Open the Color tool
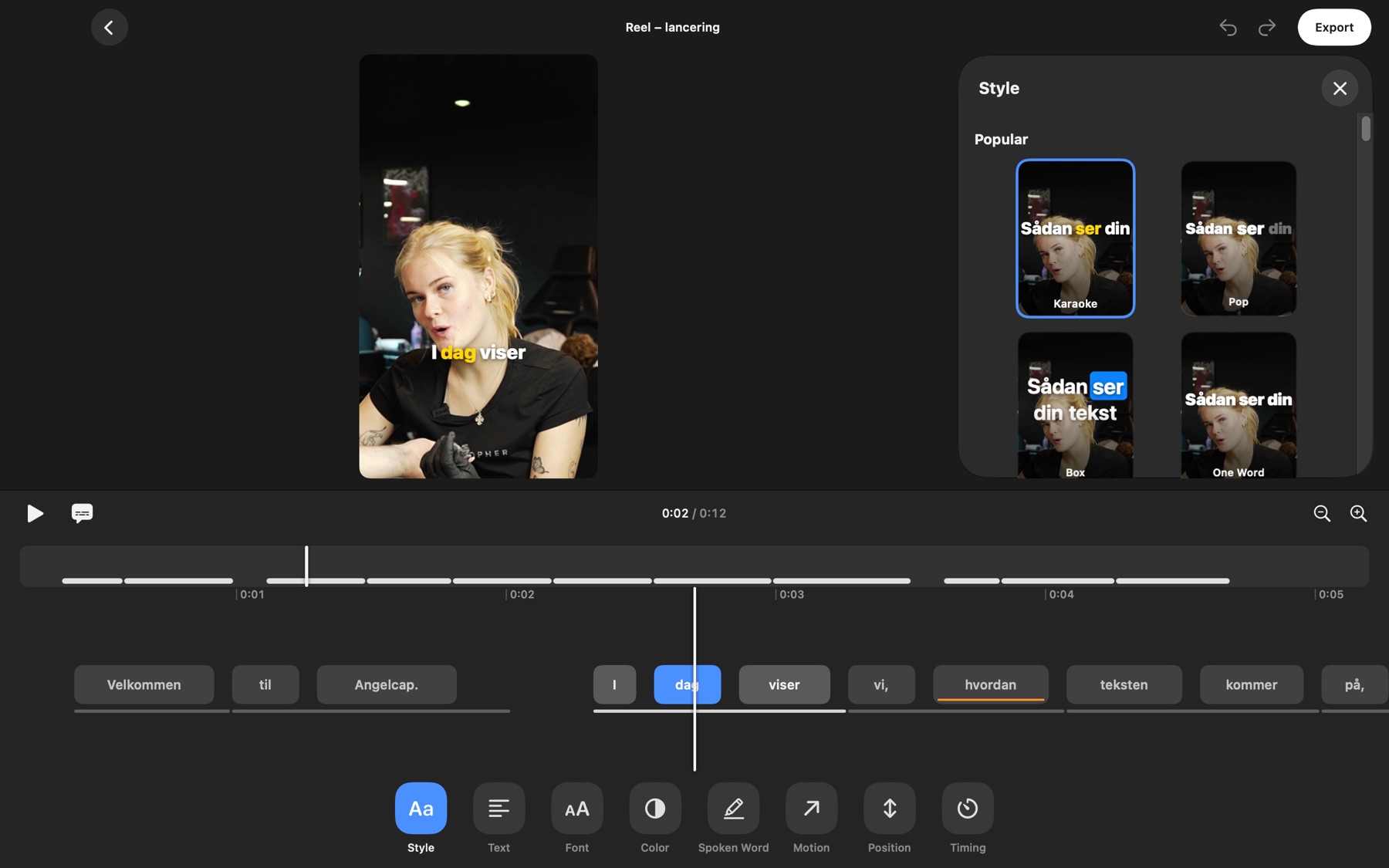 tap(655, 809)
